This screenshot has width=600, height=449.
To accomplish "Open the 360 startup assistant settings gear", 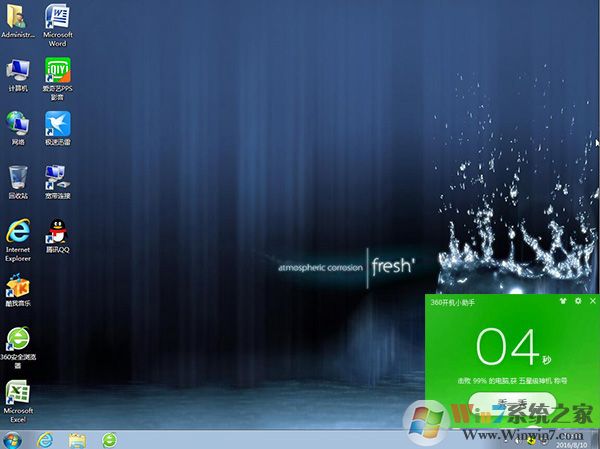I will point(577,301).
